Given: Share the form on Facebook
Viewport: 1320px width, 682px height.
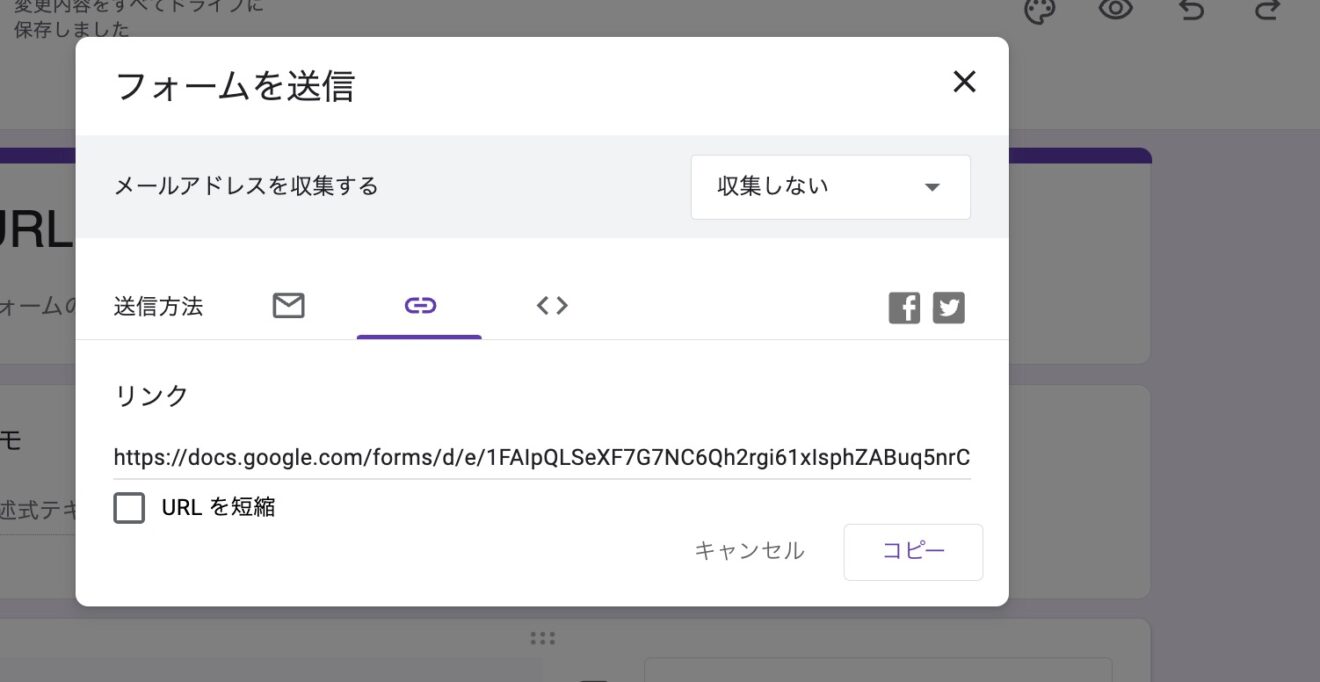Looking at the screenshot, I should (x=904, y=307).
